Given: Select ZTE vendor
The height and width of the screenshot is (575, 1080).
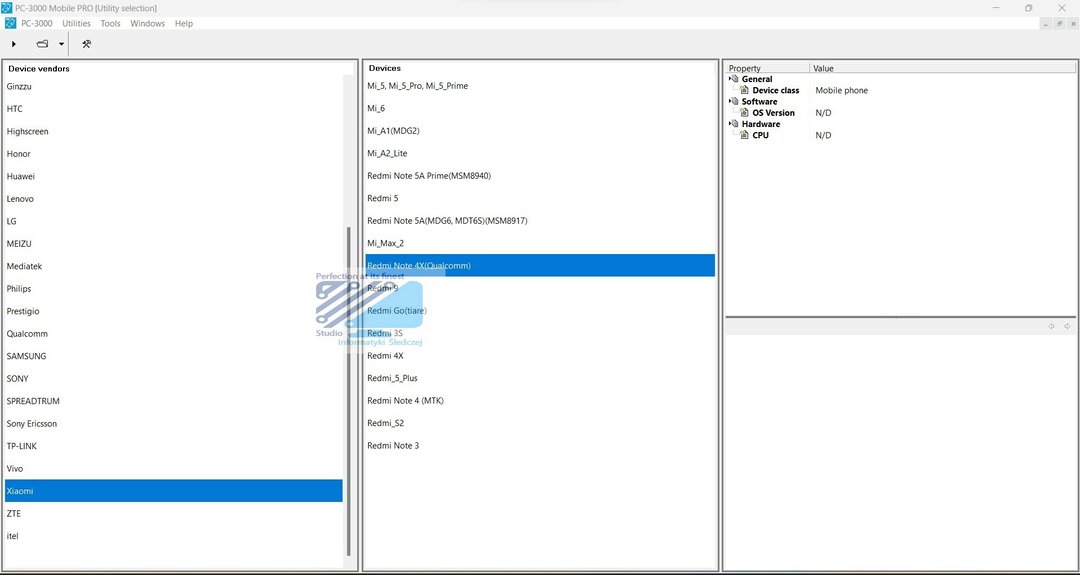Looking at the screenshot, I should tap(174, 514).
